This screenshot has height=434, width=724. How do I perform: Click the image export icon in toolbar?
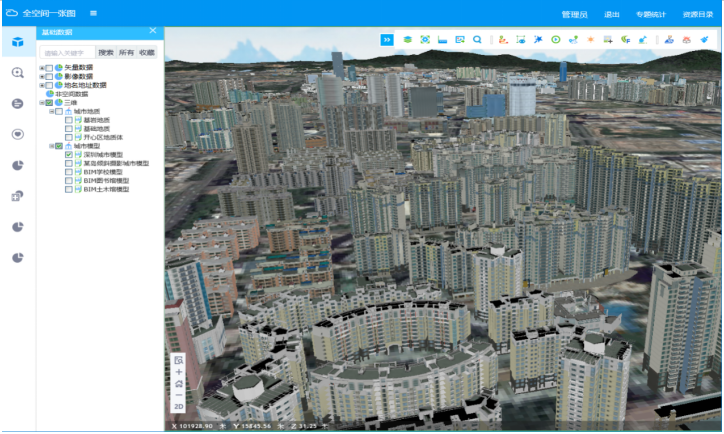(460, 40)
